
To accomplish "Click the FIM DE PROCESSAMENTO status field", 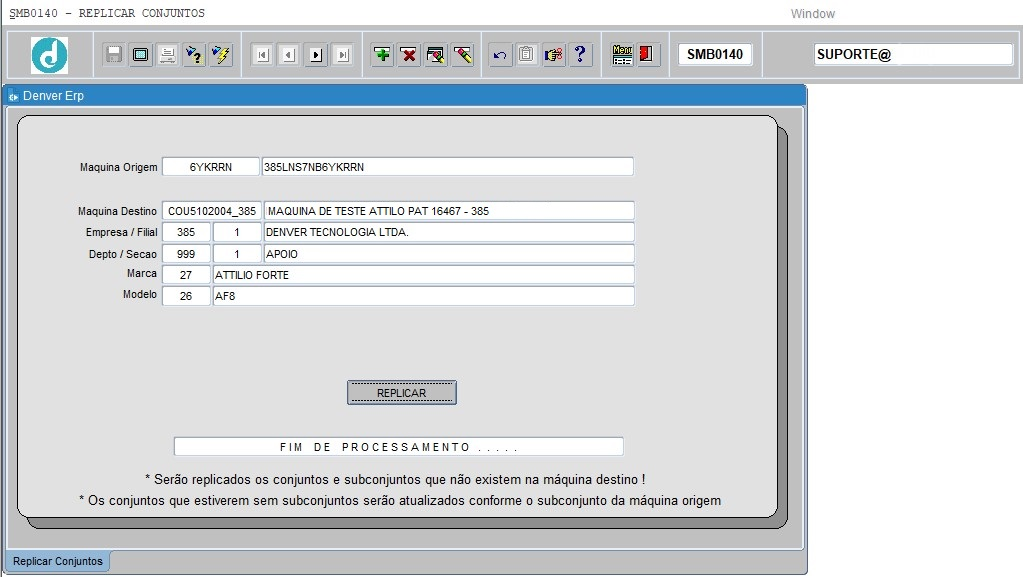I will tap(399, 447).
